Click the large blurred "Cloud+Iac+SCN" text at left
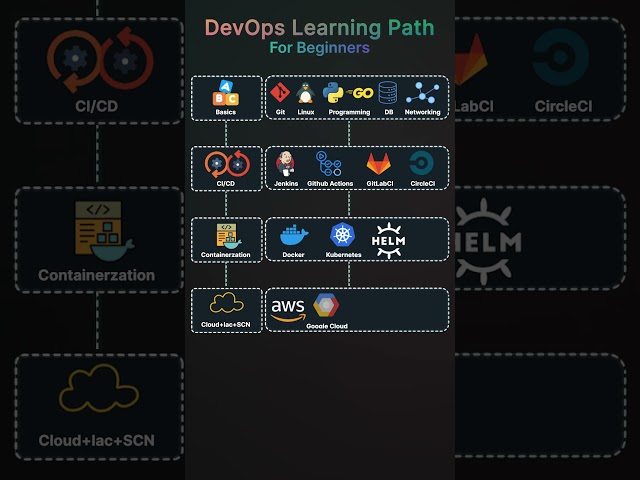 tap(97, 440)
